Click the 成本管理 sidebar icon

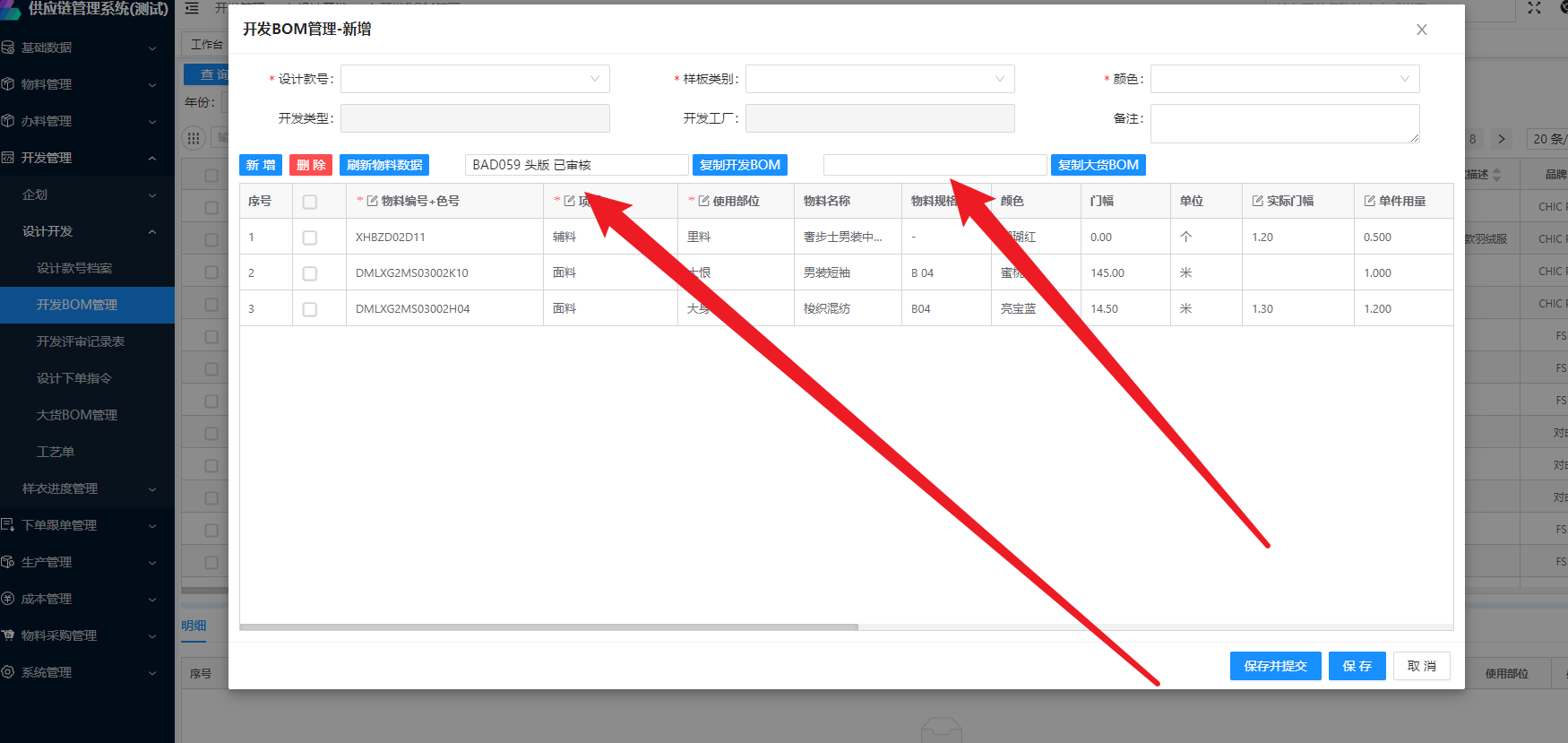pyautogui.click(x=8, y=599)
